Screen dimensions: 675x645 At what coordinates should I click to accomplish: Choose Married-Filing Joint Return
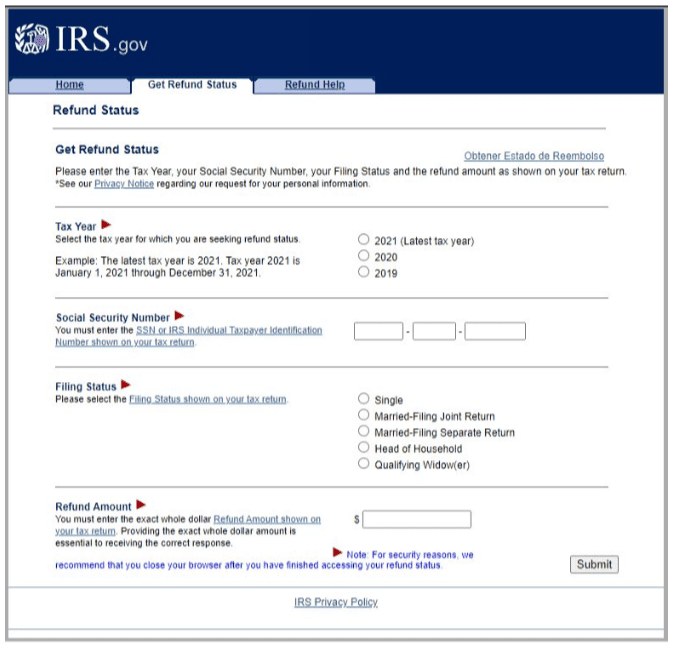click(364, 415)
